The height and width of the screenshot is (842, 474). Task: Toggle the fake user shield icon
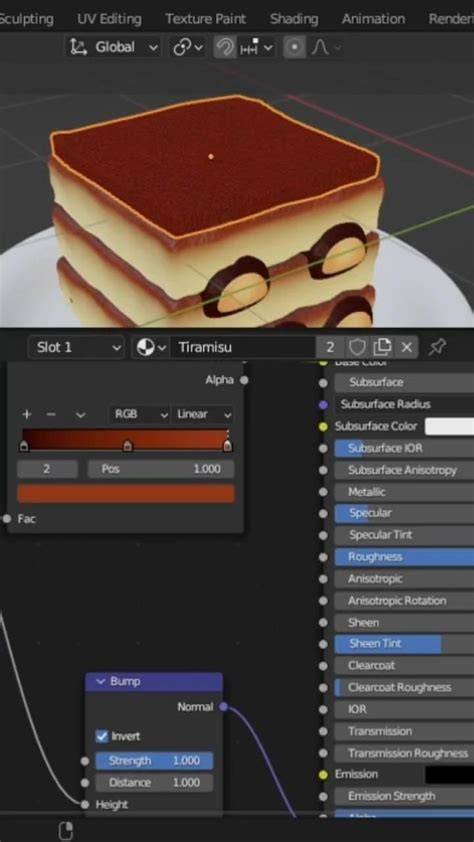[x=357, y=347]
